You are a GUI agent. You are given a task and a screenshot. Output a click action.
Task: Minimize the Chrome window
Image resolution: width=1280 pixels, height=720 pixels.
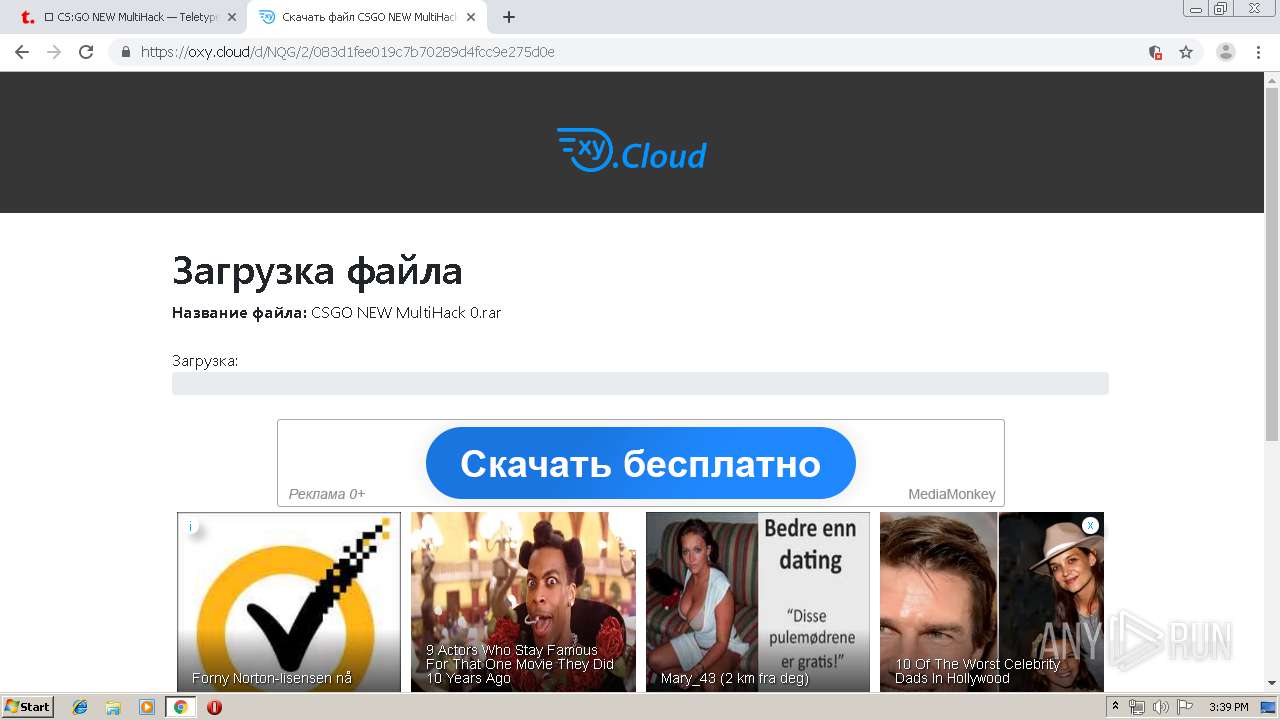coord(1195,8)
